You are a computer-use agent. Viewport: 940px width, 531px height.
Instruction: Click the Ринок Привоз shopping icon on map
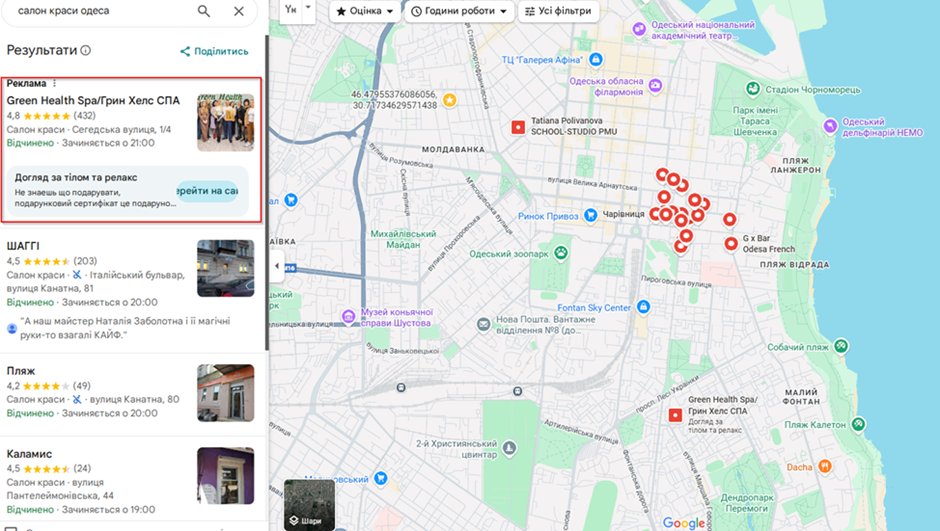[x=591, y=215]
